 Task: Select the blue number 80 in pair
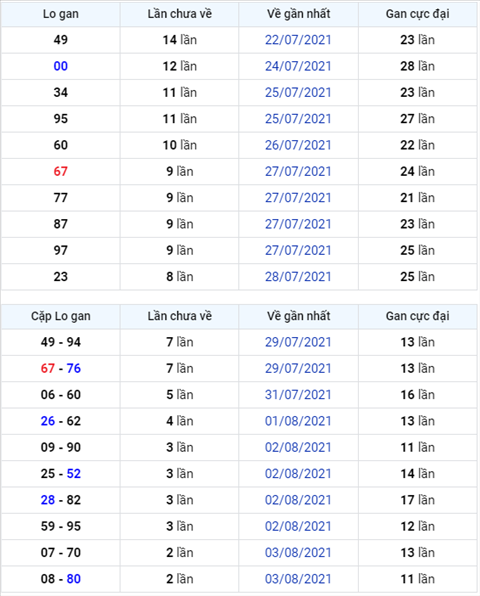tap(74, 579)
